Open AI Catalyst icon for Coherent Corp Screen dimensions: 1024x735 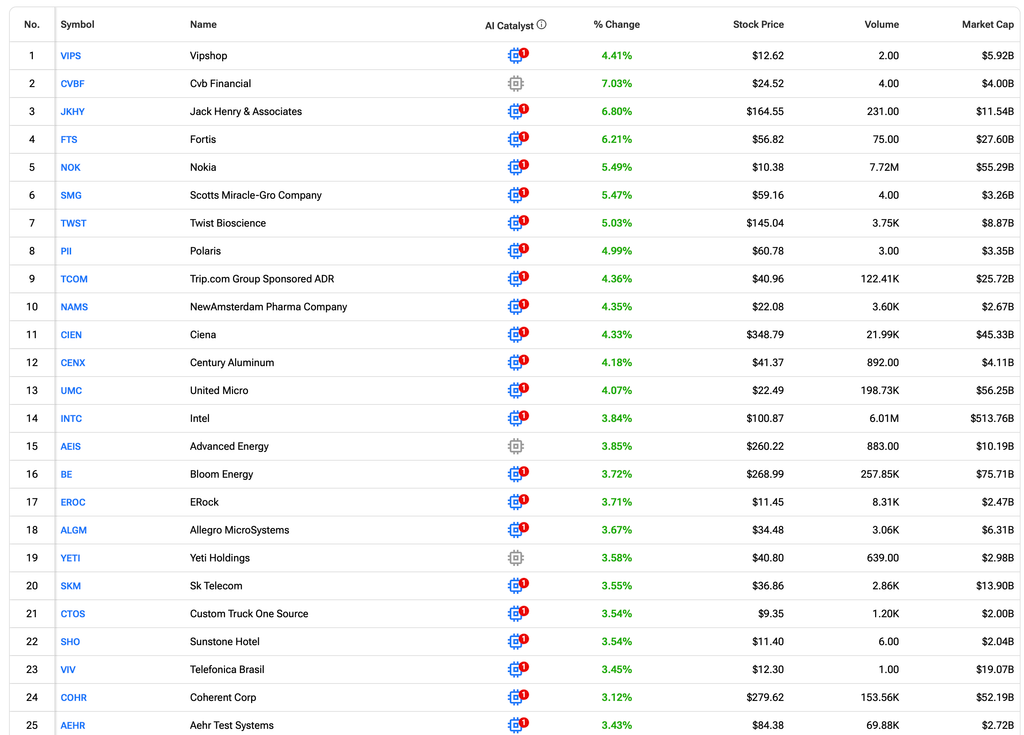[x=517, y=697]
